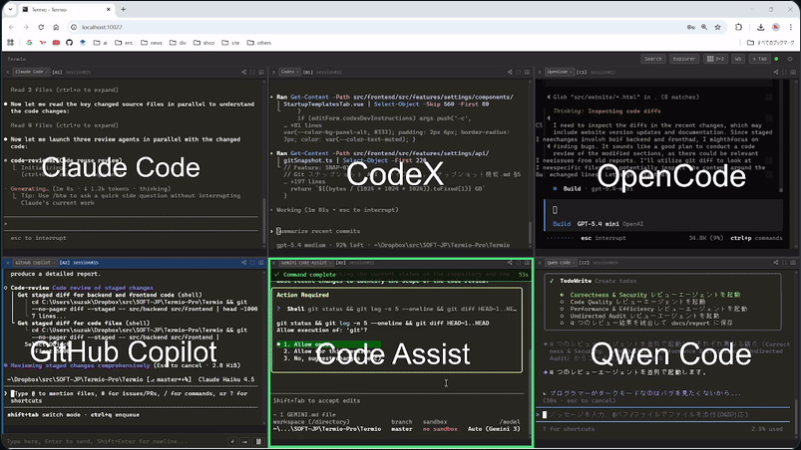801x450 pixels.
Task: Open the Explorer panel button
Action: coord(684,59)
